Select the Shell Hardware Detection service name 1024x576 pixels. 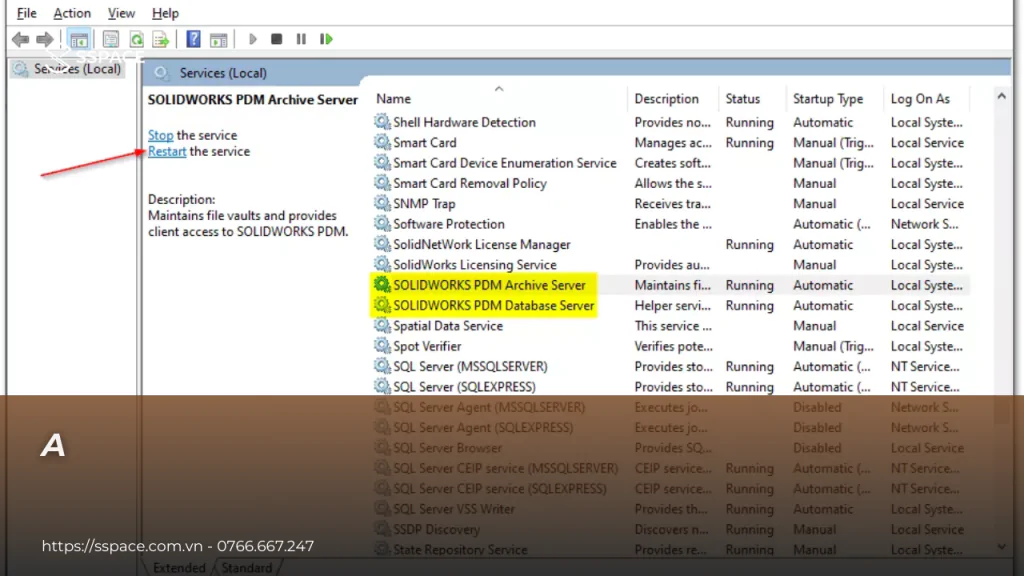[464, 122]
